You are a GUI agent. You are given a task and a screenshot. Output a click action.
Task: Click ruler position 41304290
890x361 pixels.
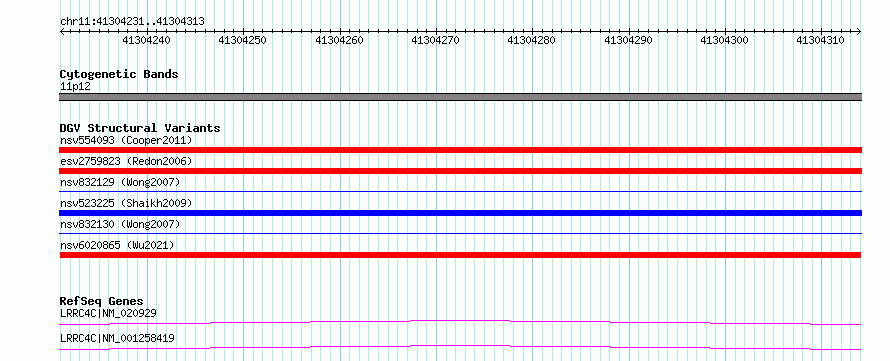coord(628,40)
